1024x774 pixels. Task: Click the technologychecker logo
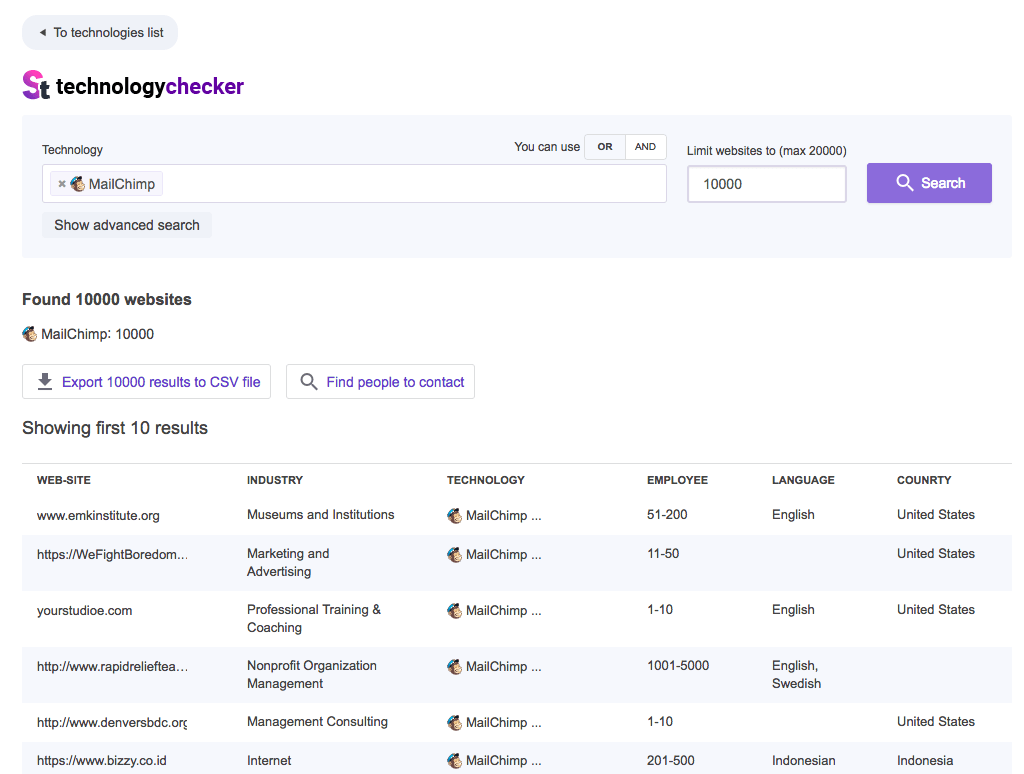point(133,86)
